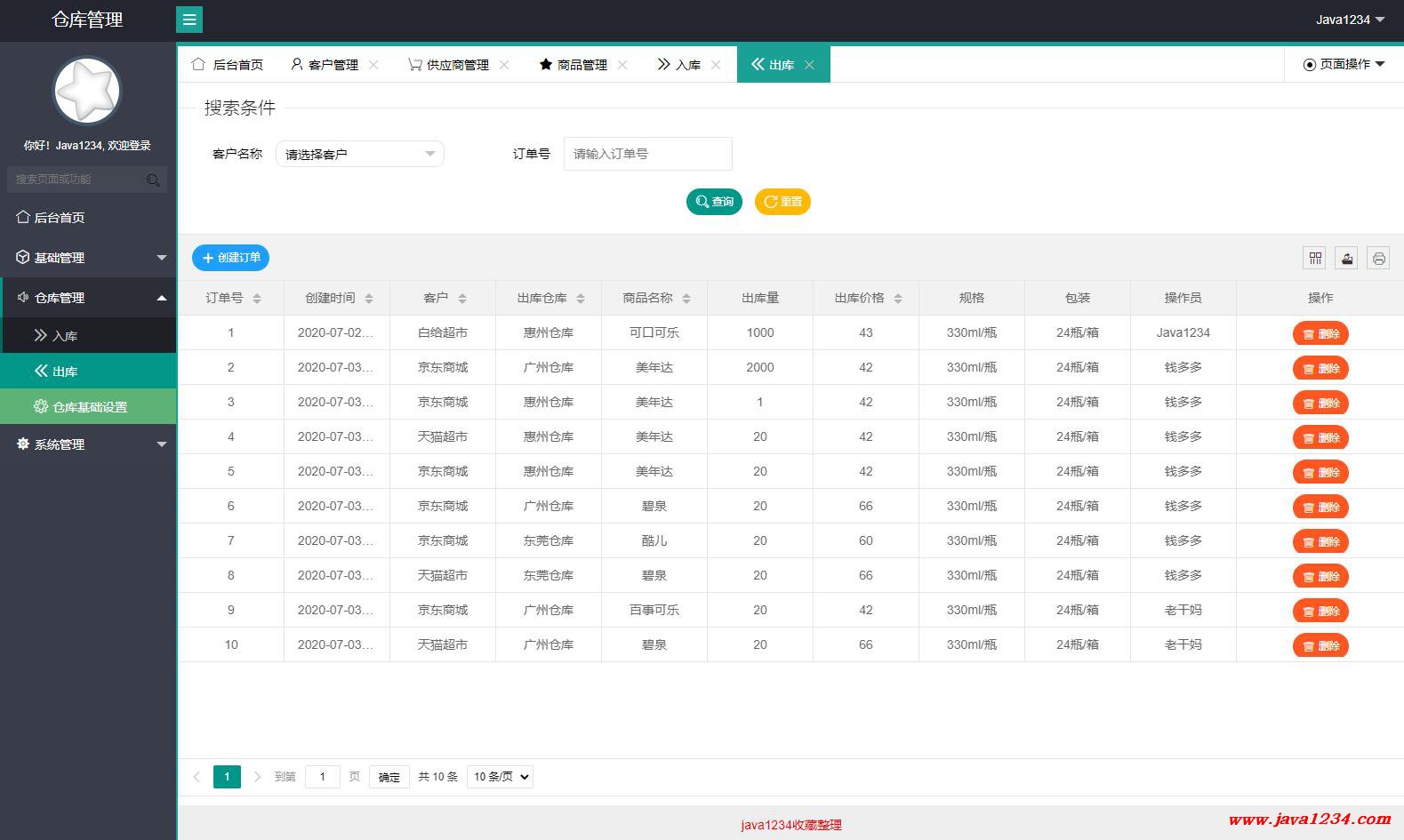
Task: Click the 可口可乐 product cell
Action: 654,332
